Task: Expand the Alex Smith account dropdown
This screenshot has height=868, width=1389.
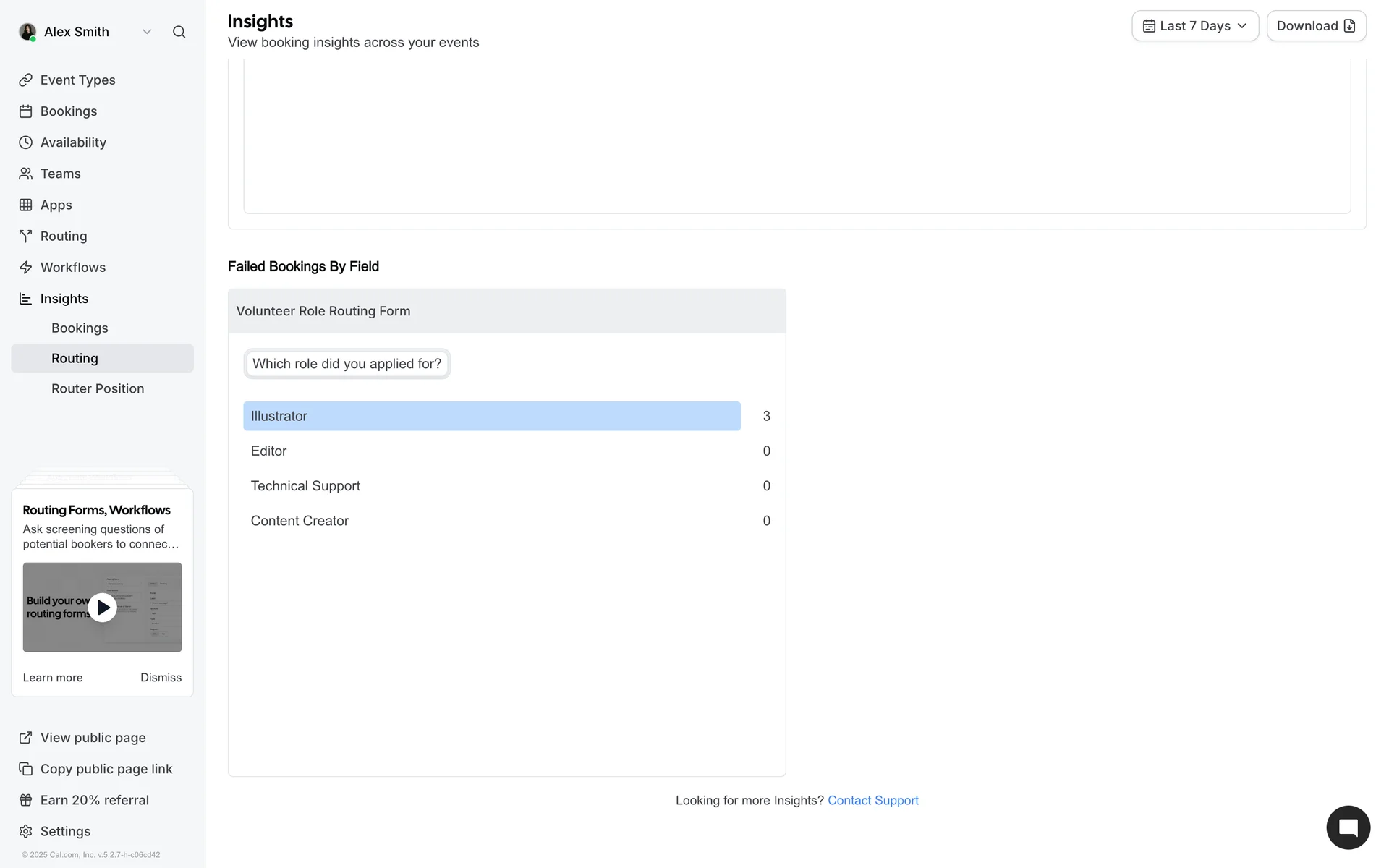Action: point(147,32)
